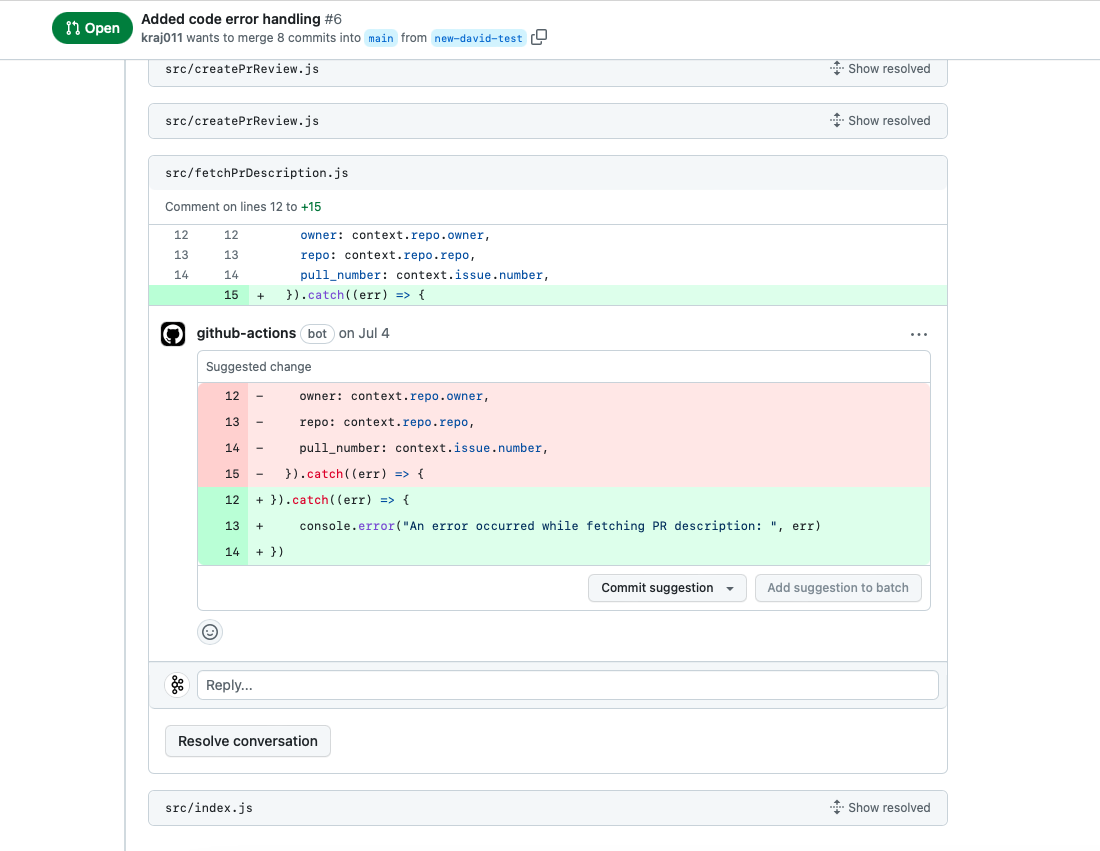
Task: Click the avatar icon next to the Reply box
Action: click(177, 685)
